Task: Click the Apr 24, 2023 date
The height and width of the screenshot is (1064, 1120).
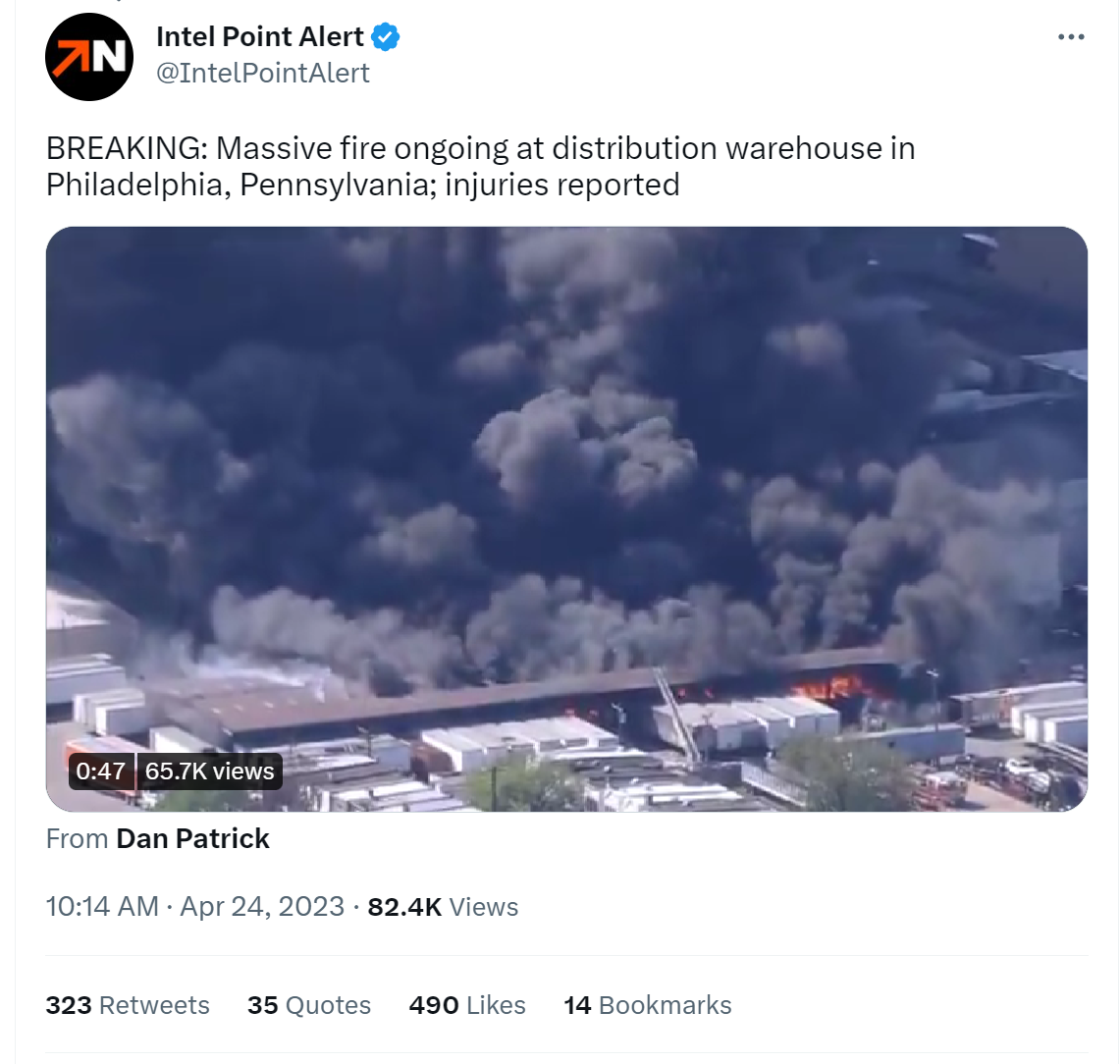Action: [262, 906]
